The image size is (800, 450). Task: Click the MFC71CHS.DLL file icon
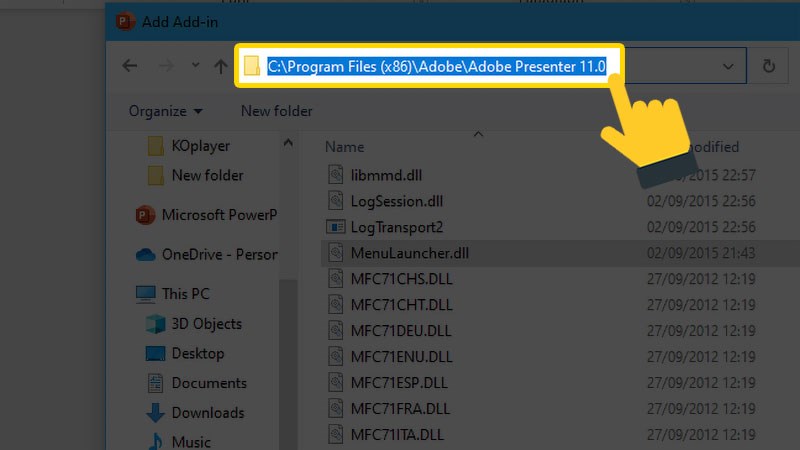pyautogui.click(x=335, y=279)
